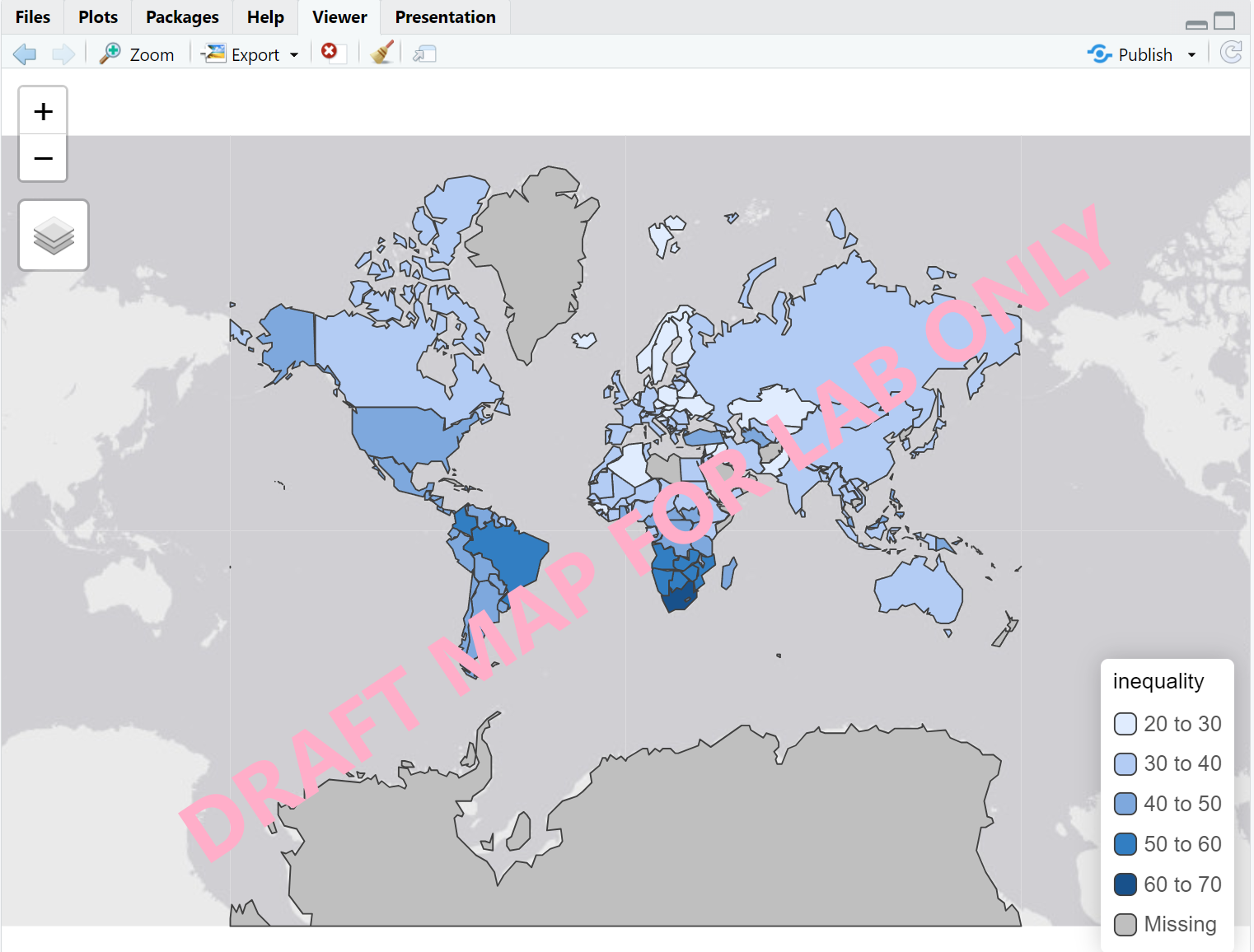Viewport: 1254px width, 952px height.
Task: Refresh the viewer using the reload icon
Action: 1231,53
